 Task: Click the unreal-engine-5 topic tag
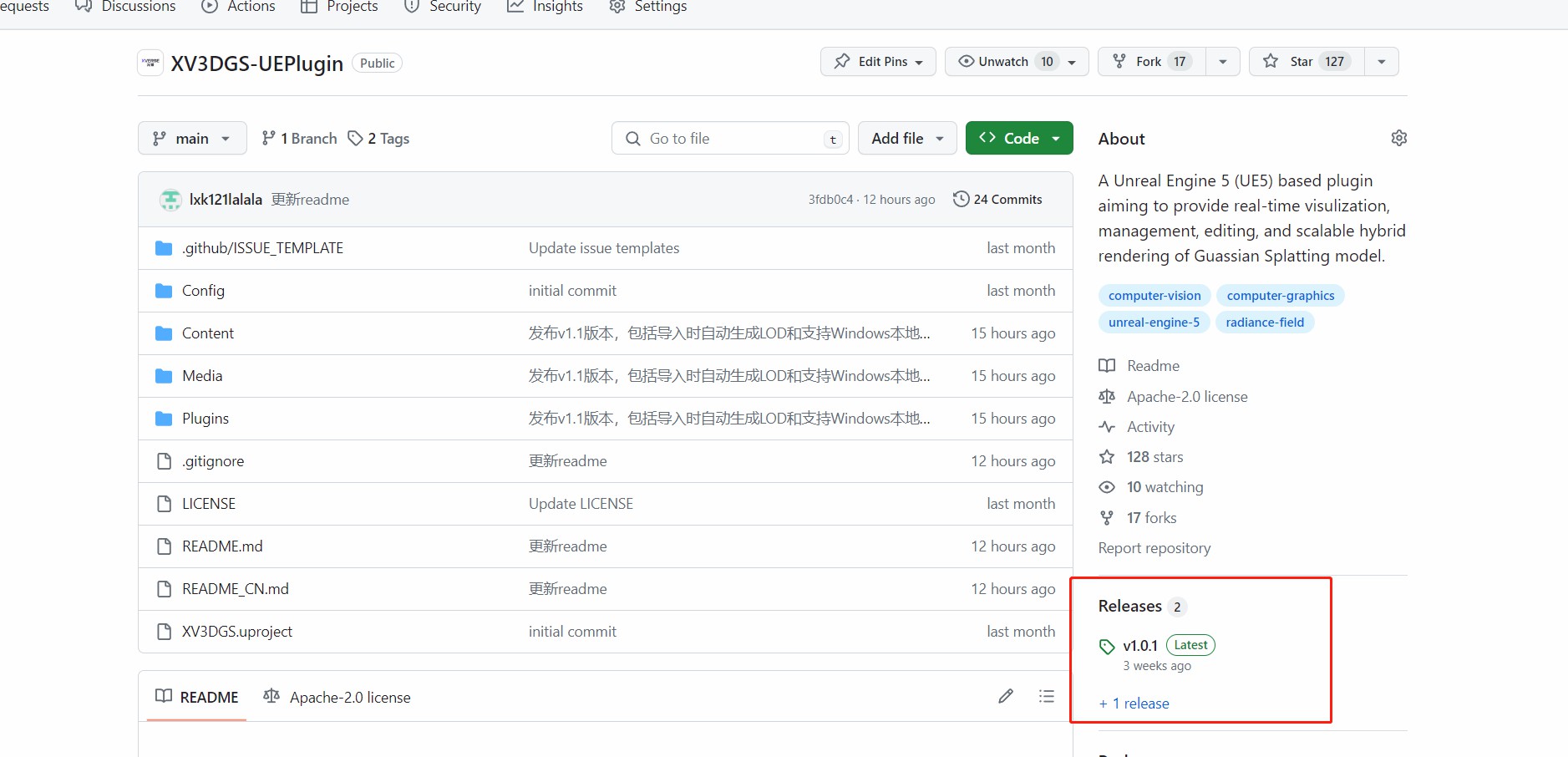1154,322
